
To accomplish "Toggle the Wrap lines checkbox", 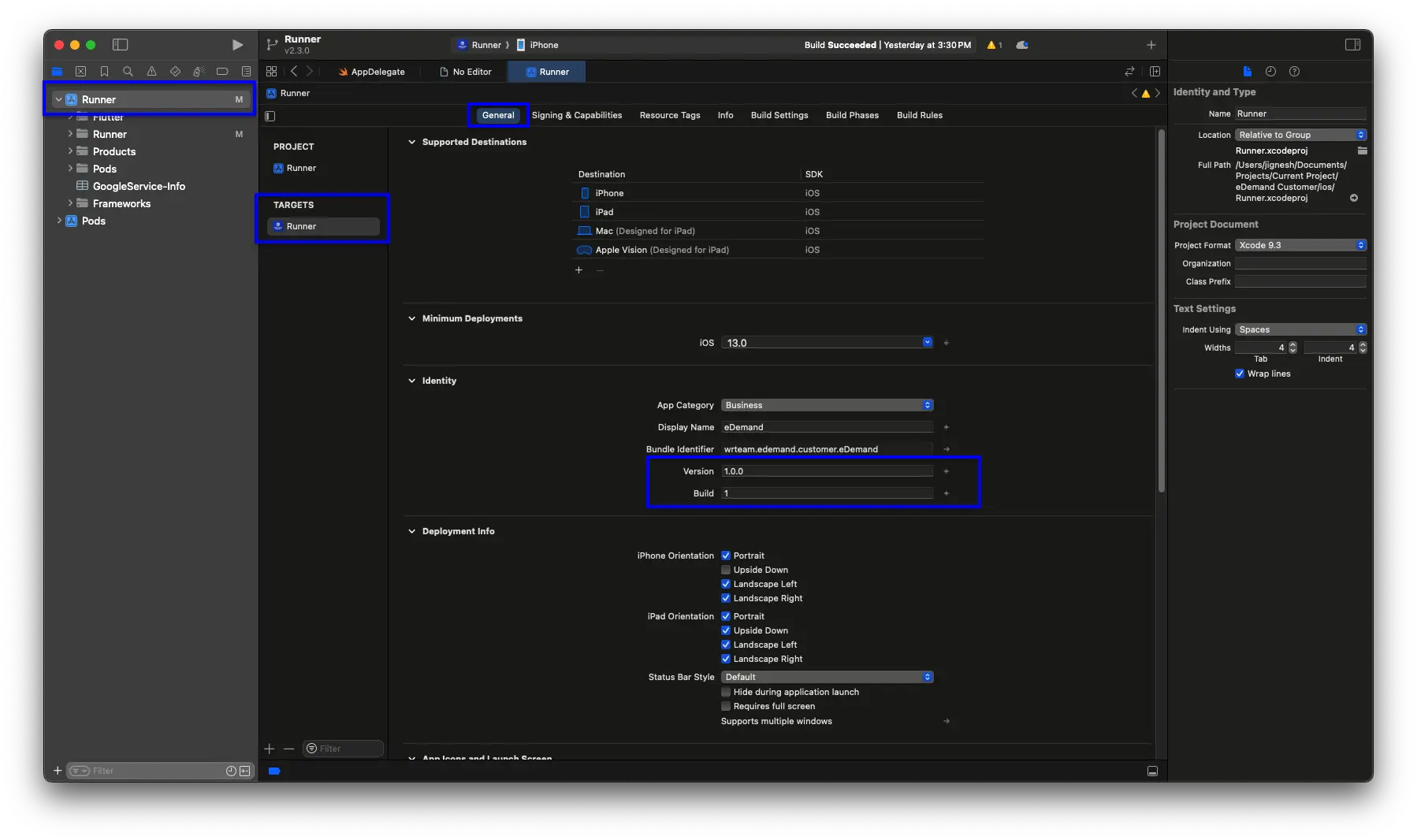I will point(1240,374).
